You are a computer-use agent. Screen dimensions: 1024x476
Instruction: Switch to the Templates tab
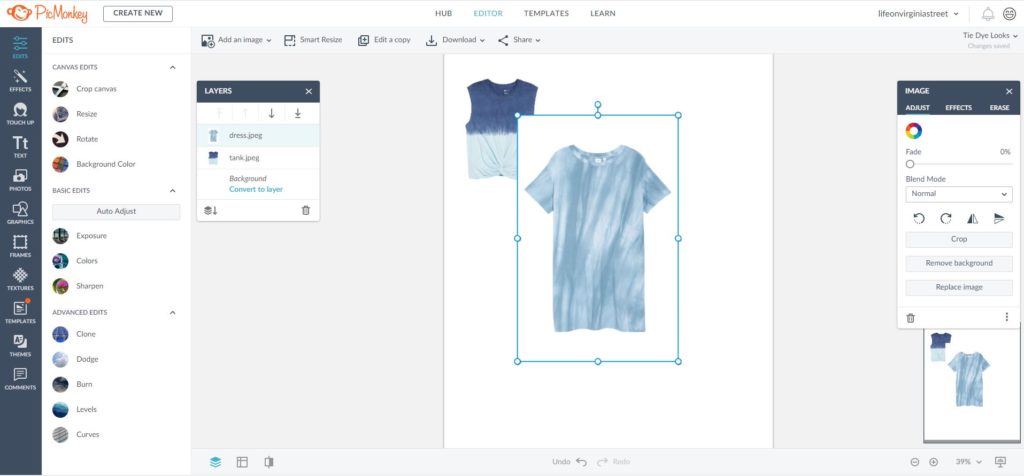coord(546,14)
